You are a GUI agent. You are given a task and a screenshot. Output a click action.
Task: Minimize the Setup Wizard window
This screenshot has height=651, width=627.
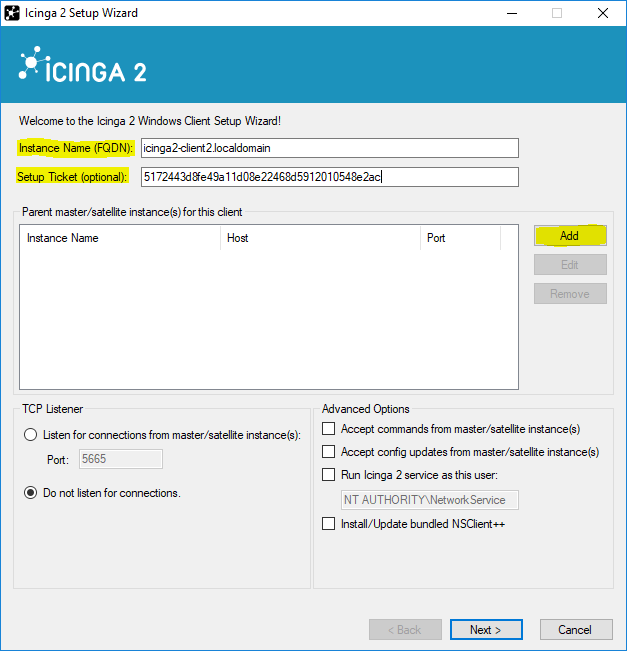coord(512,13)
